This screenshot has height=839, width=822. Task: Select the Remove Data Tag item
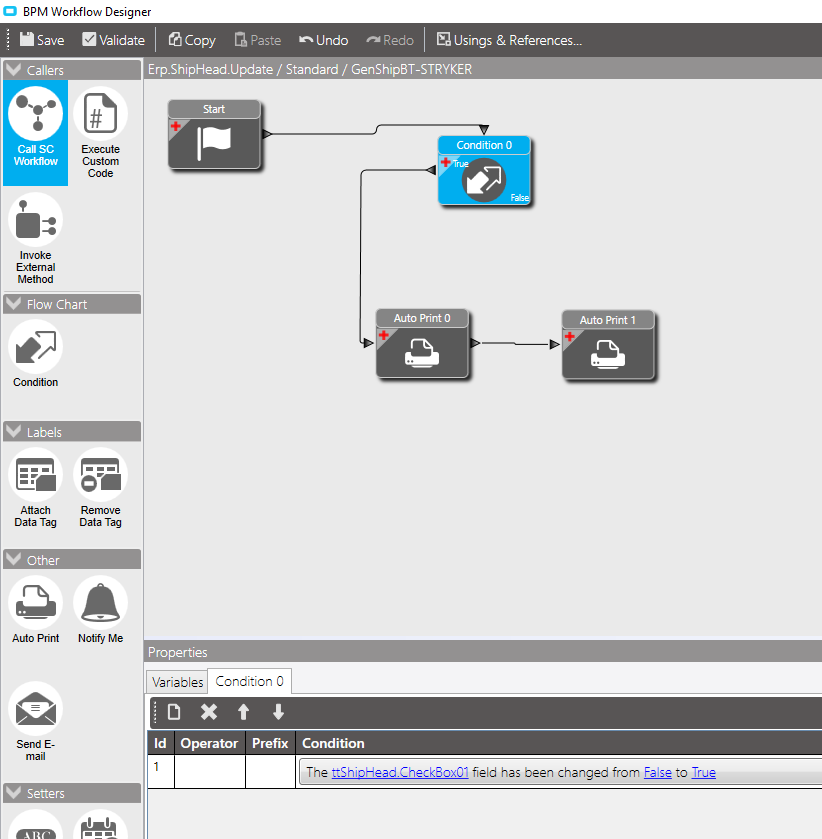tap(101, 488)
